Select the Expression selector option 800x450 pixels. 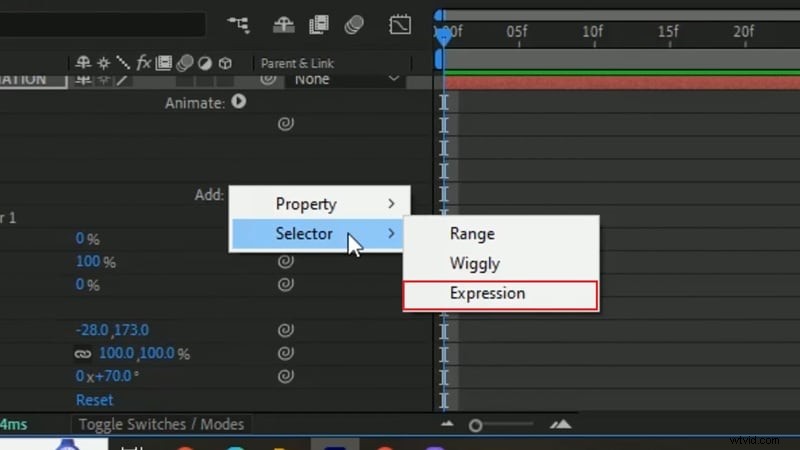click(501, 294)
